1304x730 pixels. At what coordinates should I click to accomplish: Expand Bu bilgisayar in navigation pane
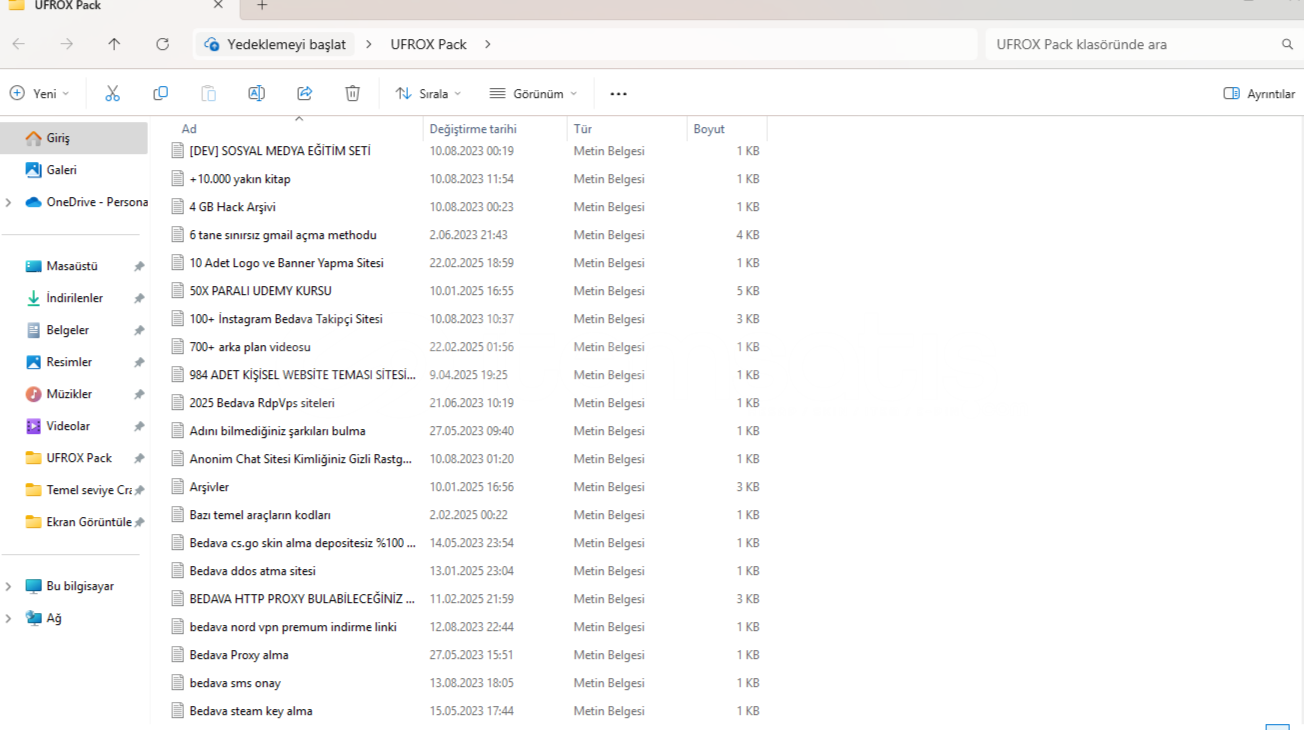9,586
